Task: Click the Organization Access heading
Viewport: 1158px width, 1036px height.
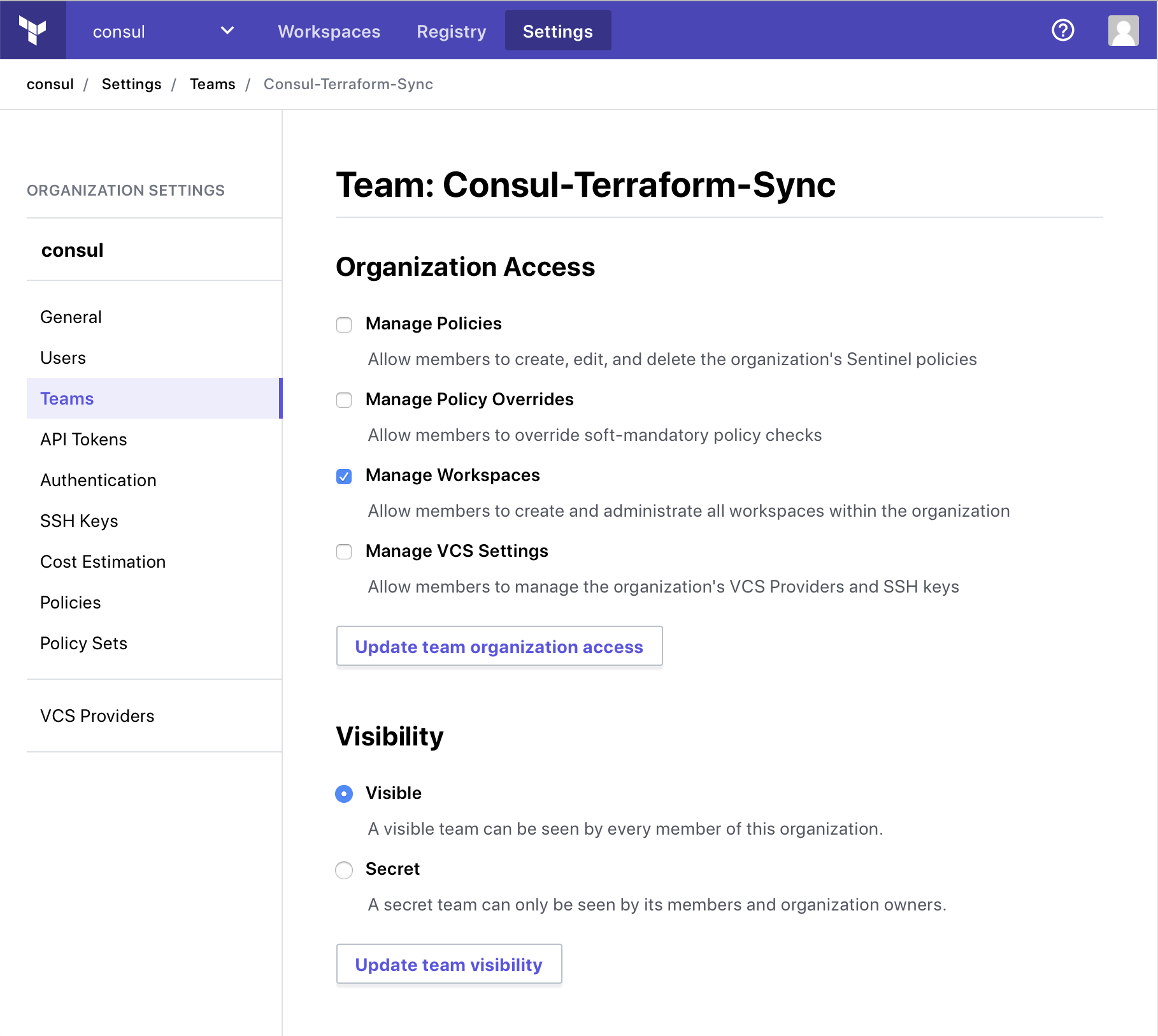Action: pos(465,267)
